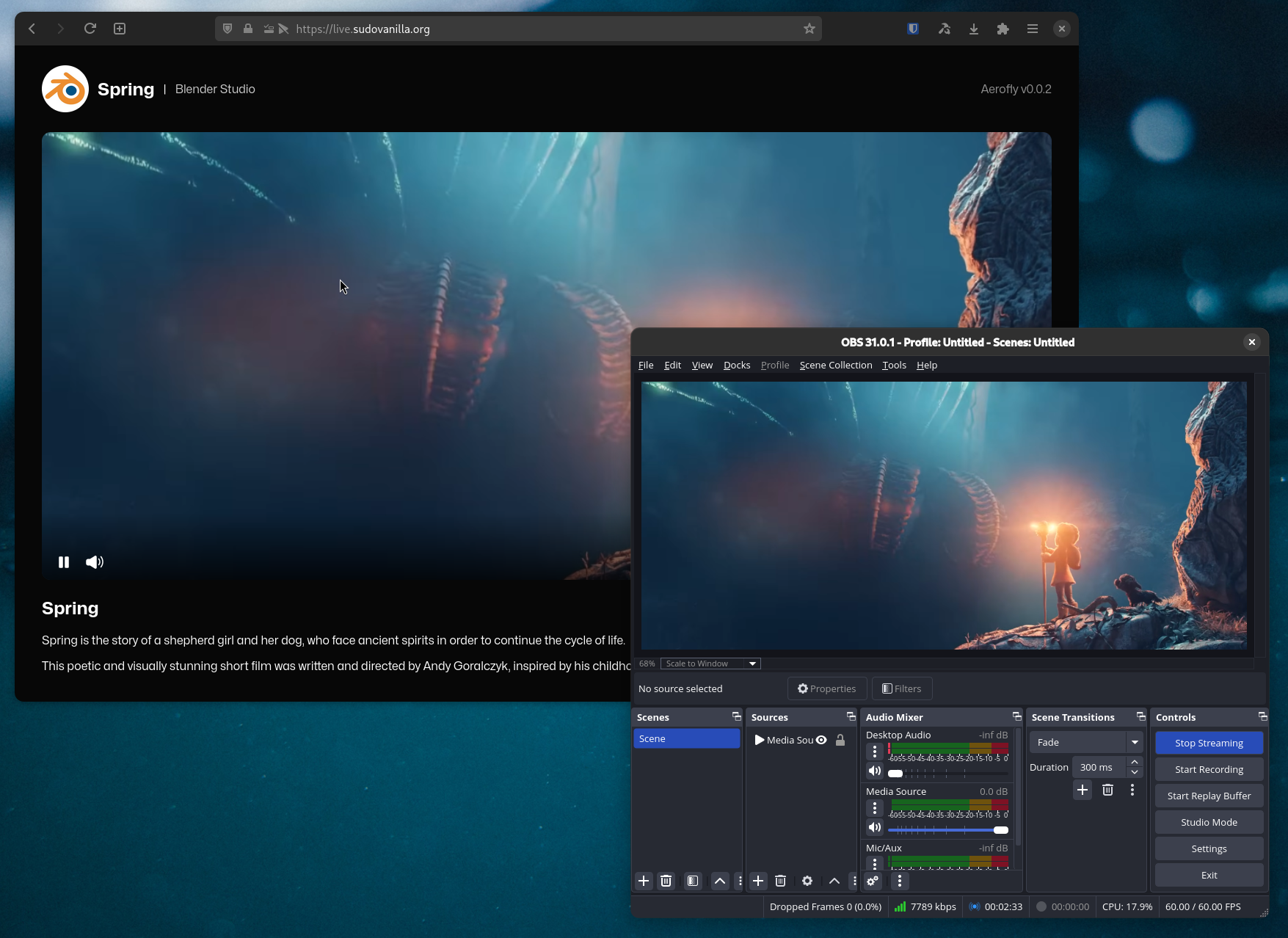This screenshot has width=1288, height=938.
Task: Open the Scale to Window dropdown
Action: [710, 663]
